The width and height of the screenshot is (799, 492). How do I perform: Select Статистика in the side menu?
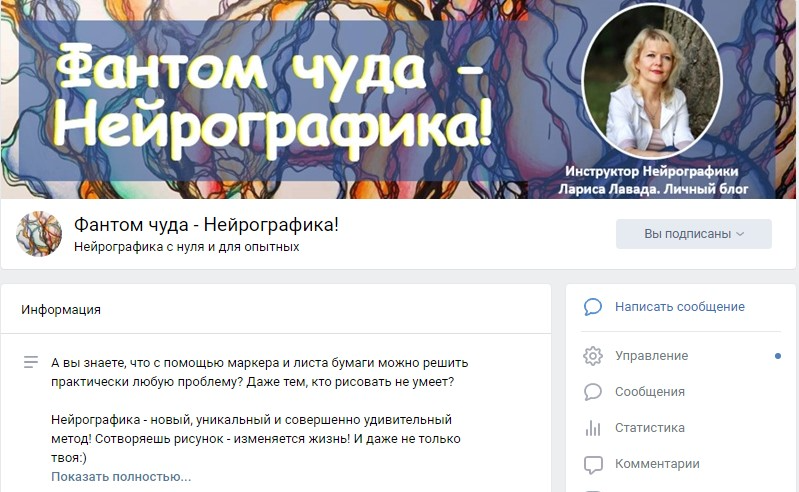[x=650, y=428]
